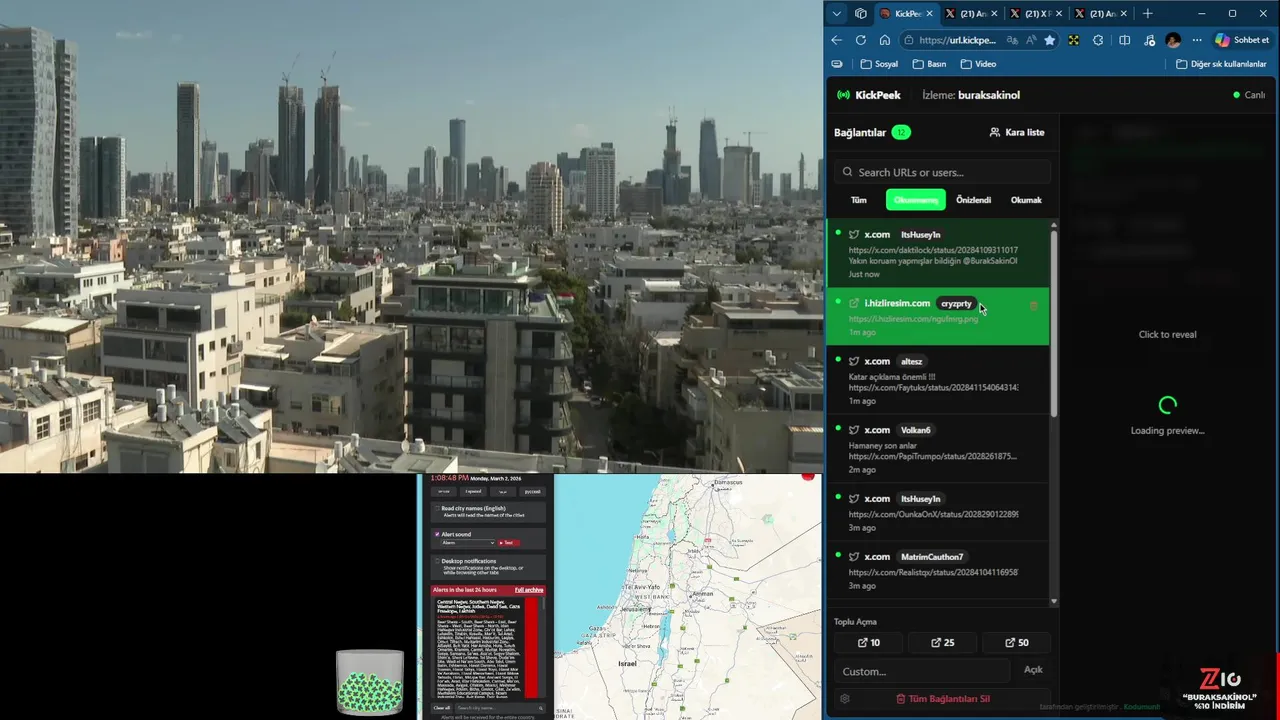Open the yellow-black extension icon
This screenshot has width=1280, height=720.
(1074, 40)
